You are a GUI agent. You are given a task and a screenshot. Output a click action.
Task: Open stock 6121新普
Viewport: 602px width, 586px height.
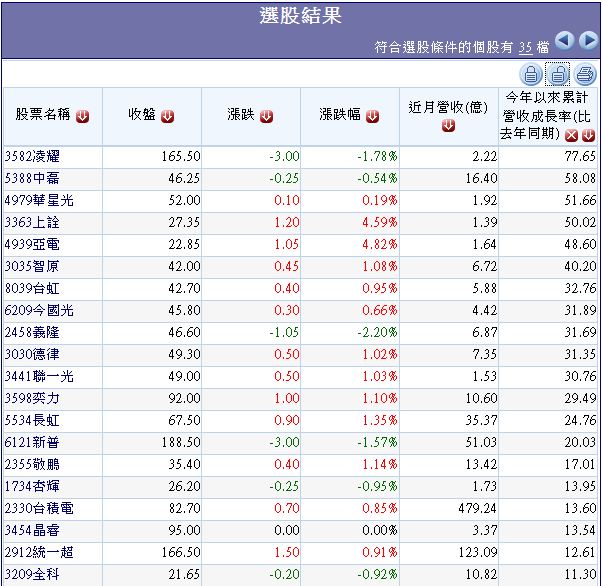click(x=32, y=442)
